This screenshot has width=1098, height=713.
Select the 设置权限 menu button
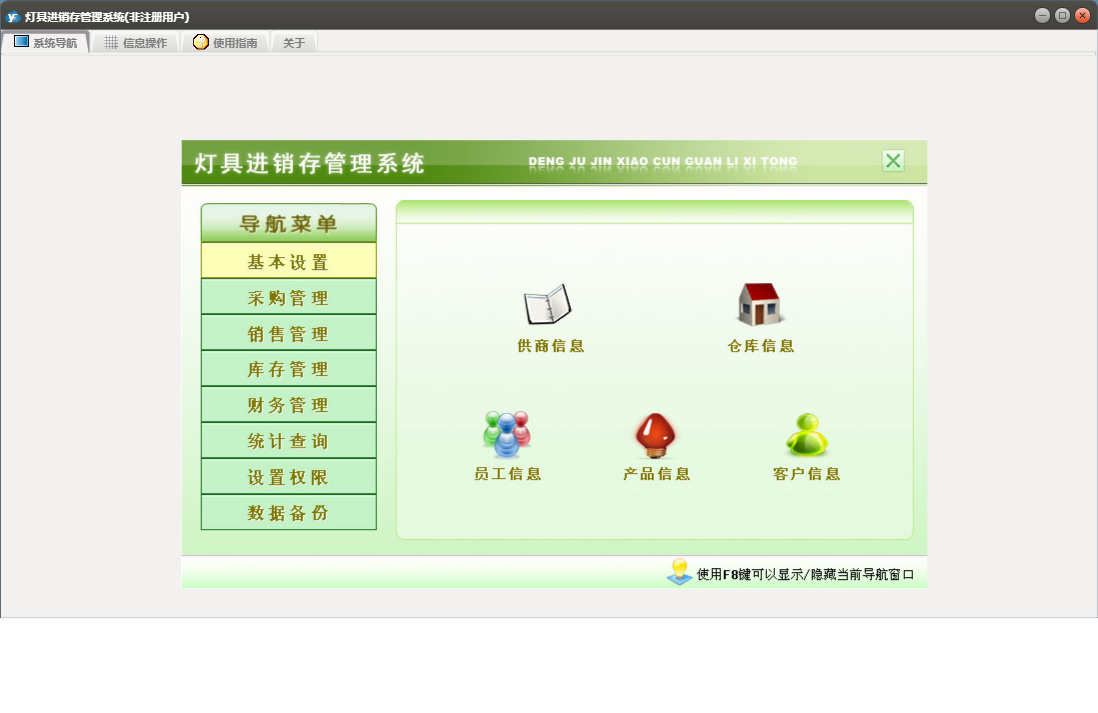289,477
